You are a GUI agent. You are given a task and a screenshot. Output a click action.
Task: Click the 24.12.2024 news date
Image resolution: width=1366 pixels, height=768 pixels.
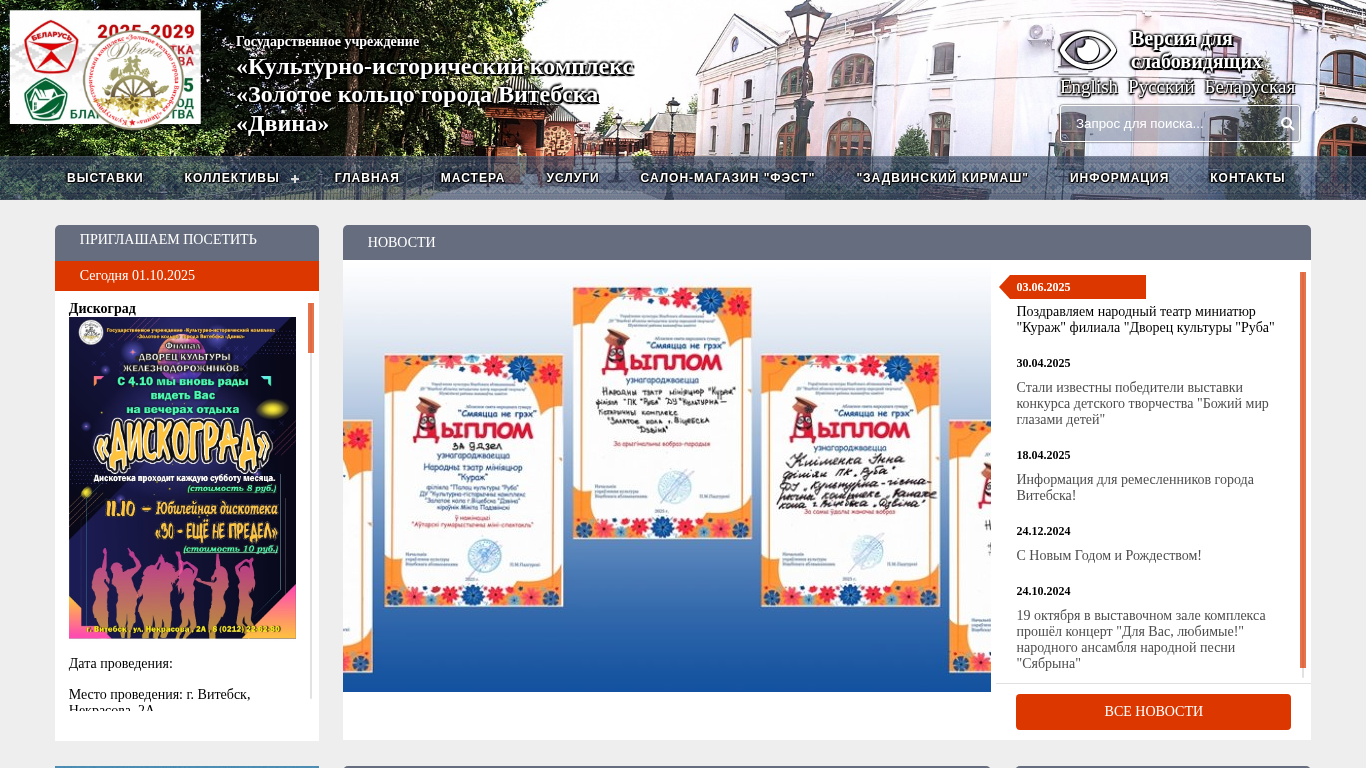click(x=1043, y=531)
